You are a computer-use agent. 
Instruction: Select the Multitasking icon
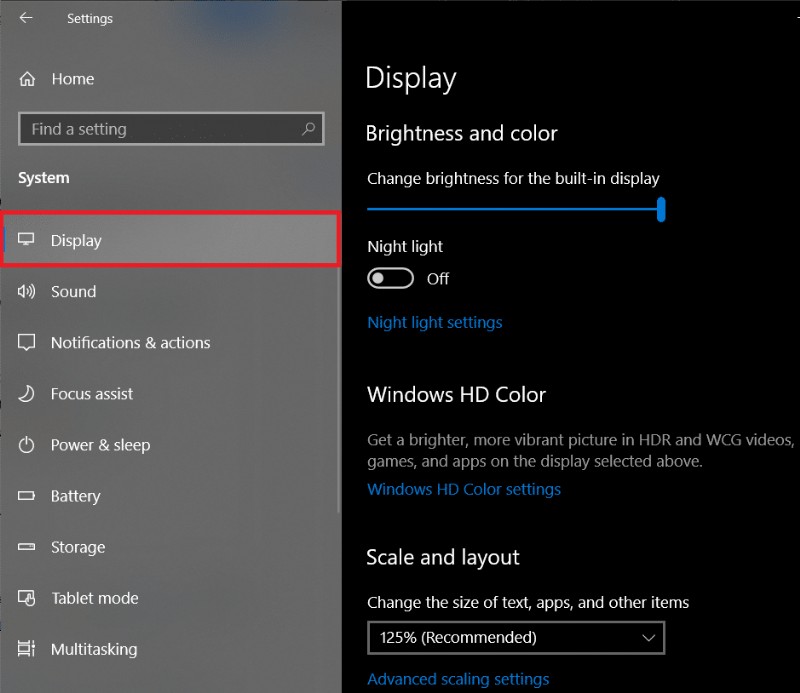tap(27, 649)
